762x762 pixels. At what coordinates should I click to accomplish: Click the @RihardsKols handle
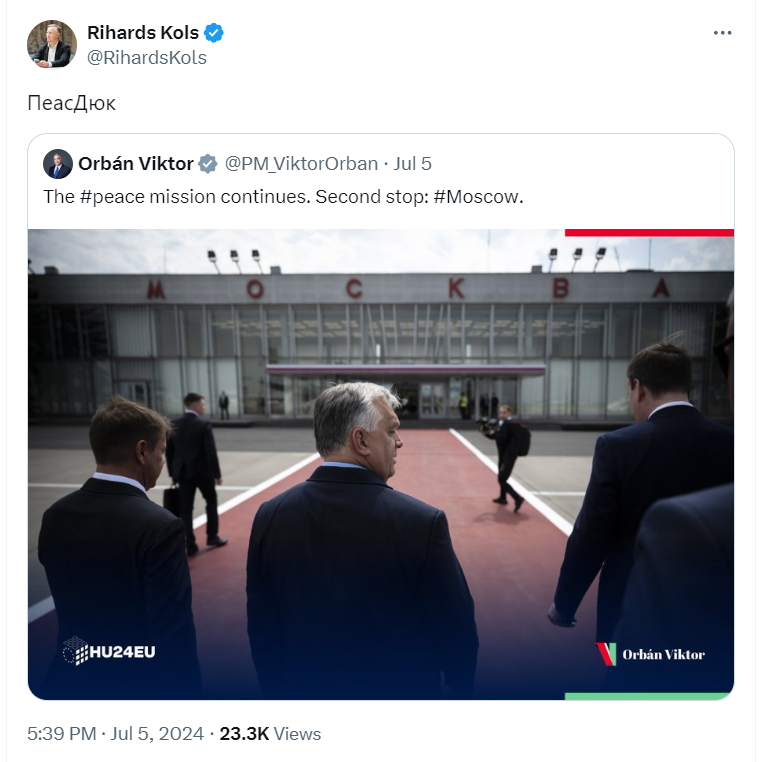[x=147, y=57]
